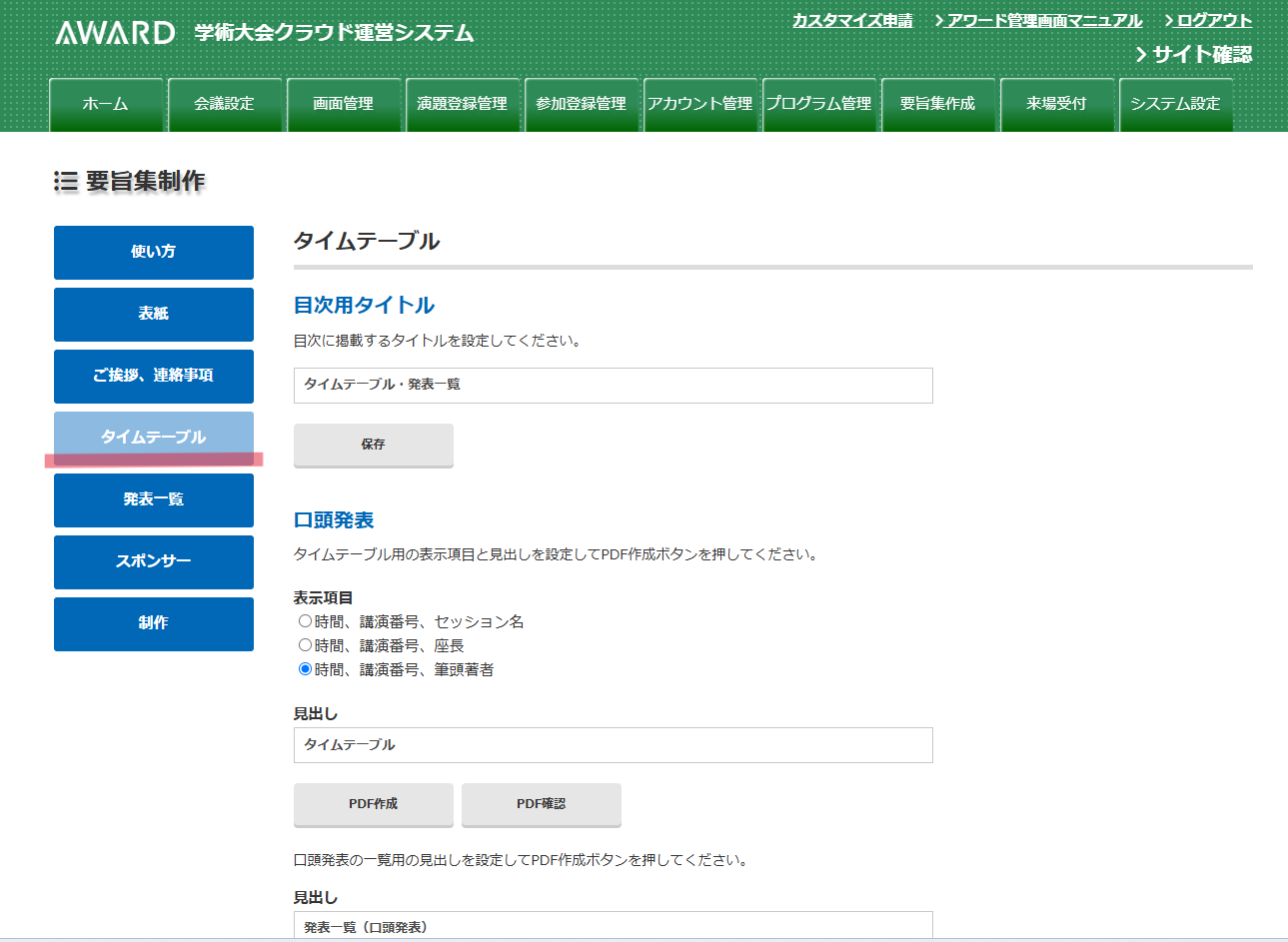Image resolution: width=1288 pixels, height=942 pixels.
Task: Click カスタマイズ申請 link
Action: coord(852,20)
